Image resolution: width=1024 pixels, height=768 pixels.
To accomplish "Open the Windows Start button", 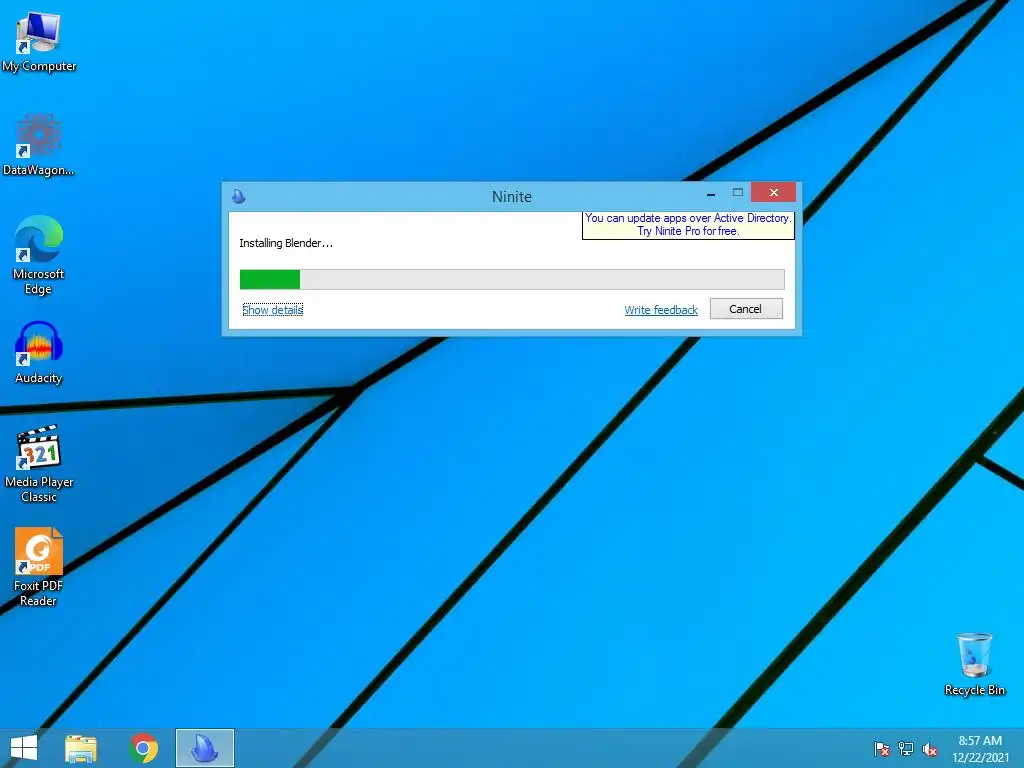I will [x=24, y=748].
